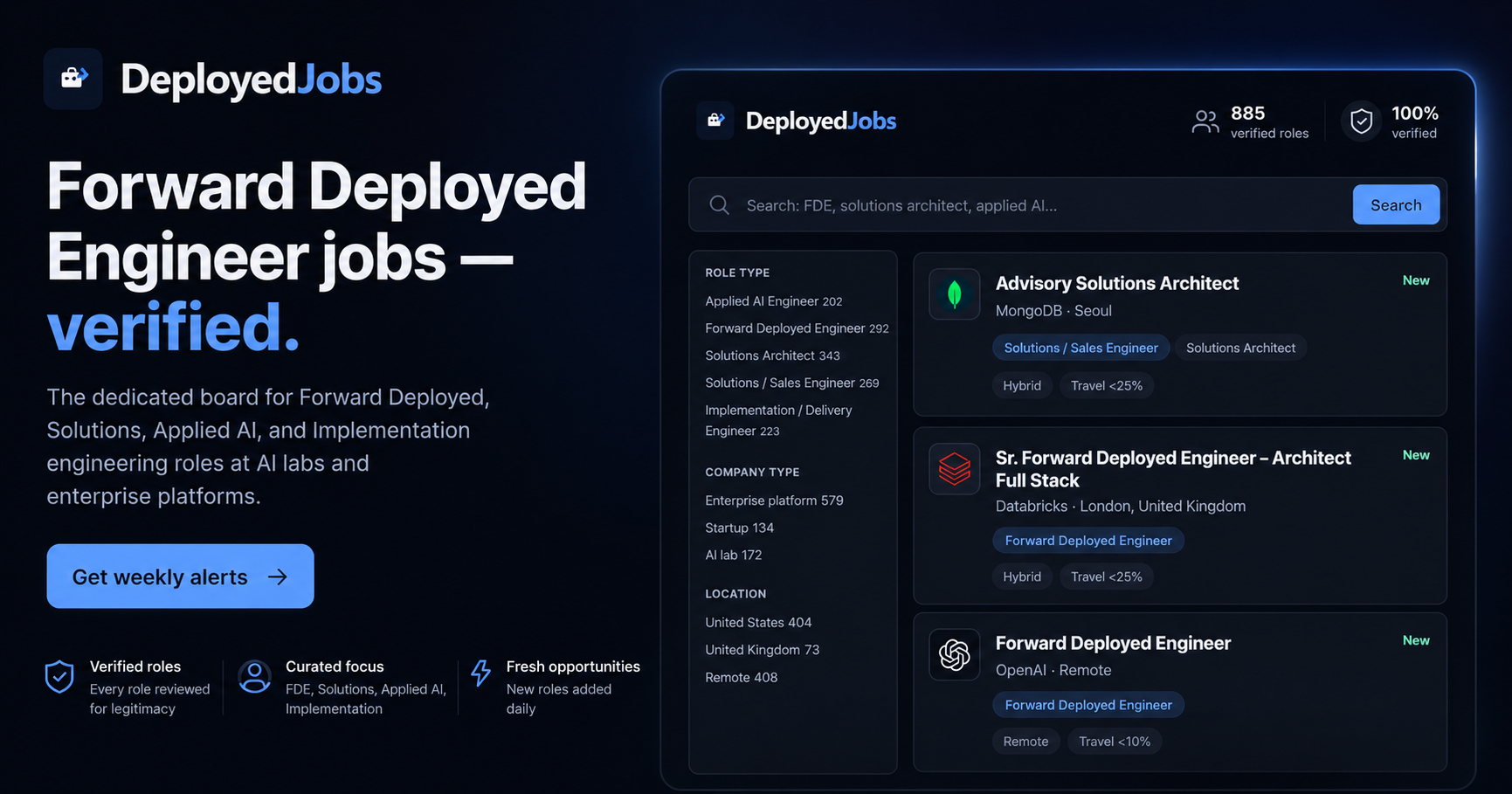Viewport: 1512px width, 794px height.
Task: Filter by Enterprise platform 579
Action: (x=774, y=501)
